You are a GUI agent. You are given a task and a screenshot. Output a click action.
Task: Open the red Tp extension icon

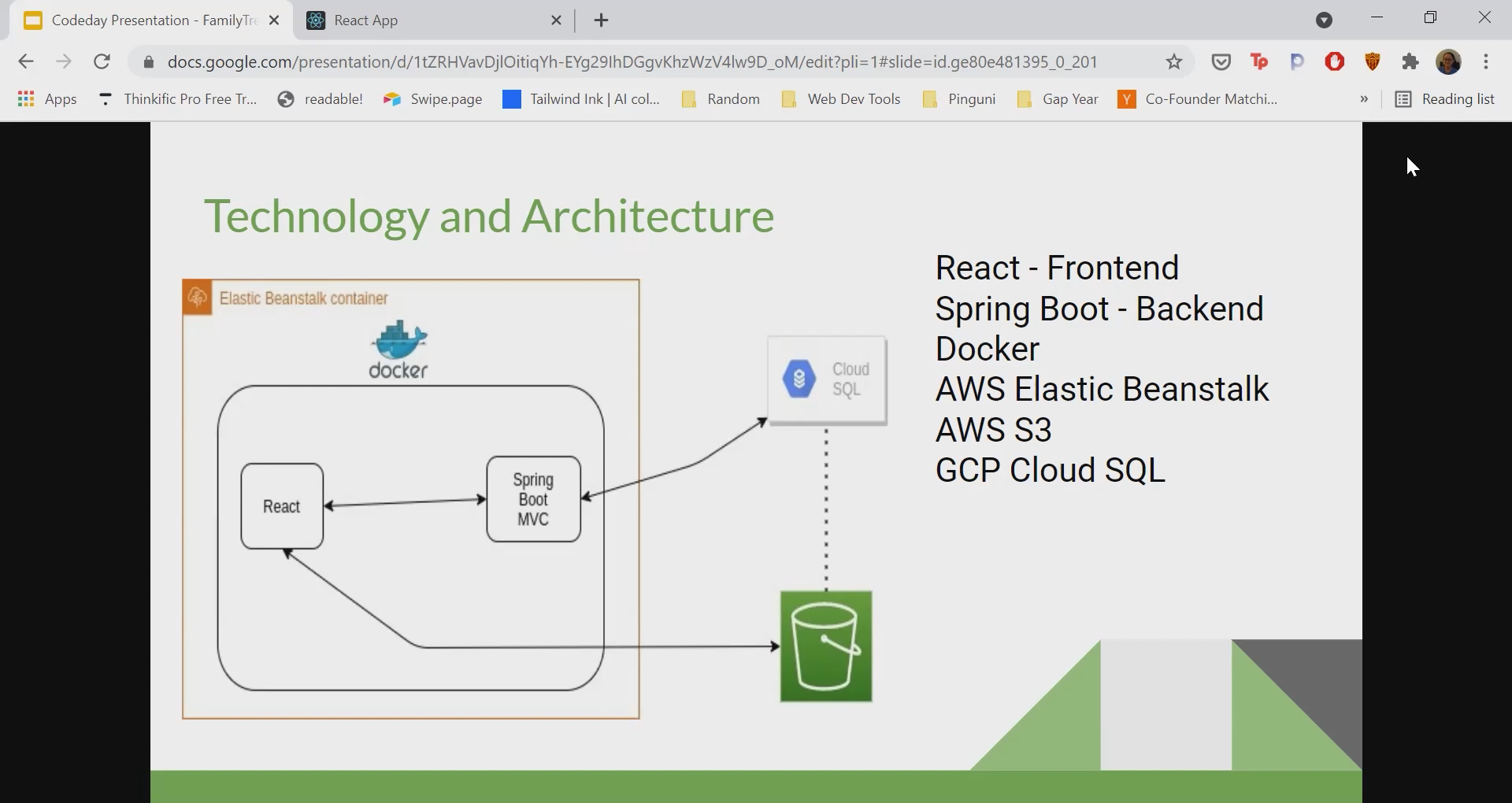(1259, 61)
